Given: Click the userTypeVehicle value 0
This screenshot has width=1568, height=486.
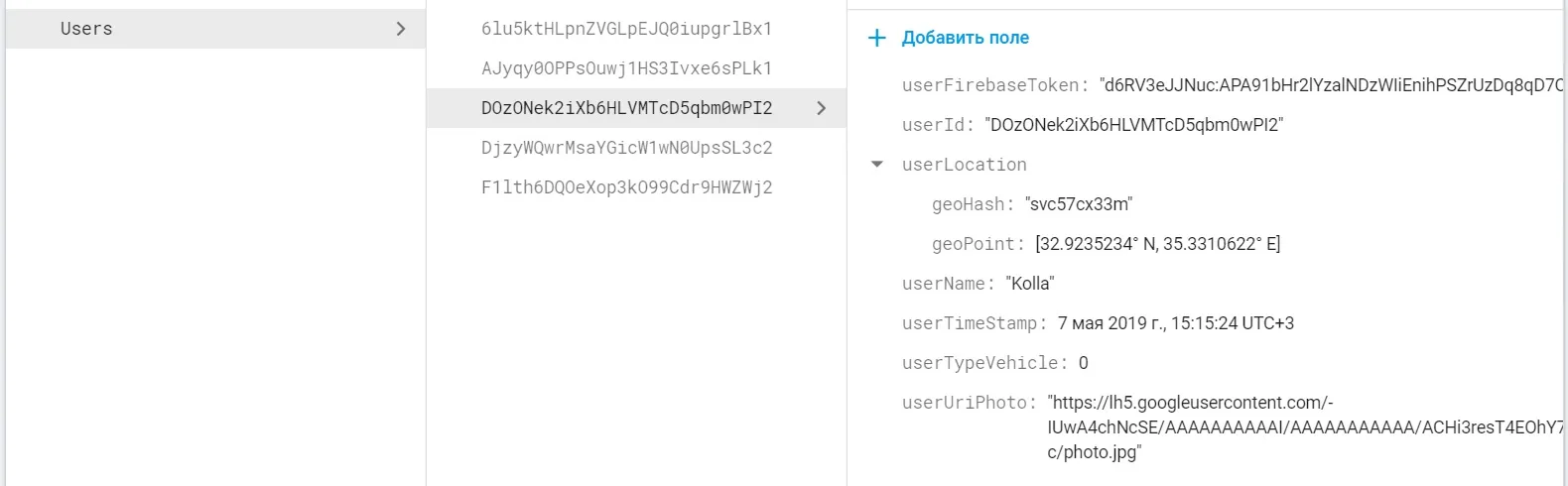Looking at the screenshot, I should tap(1084, 363).
